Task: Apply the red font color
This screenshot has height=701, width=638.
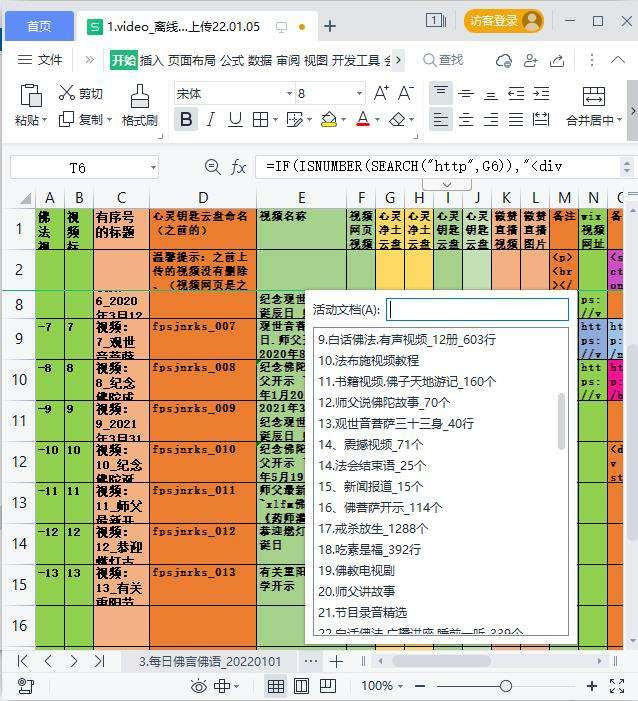Action: (363, 119)
